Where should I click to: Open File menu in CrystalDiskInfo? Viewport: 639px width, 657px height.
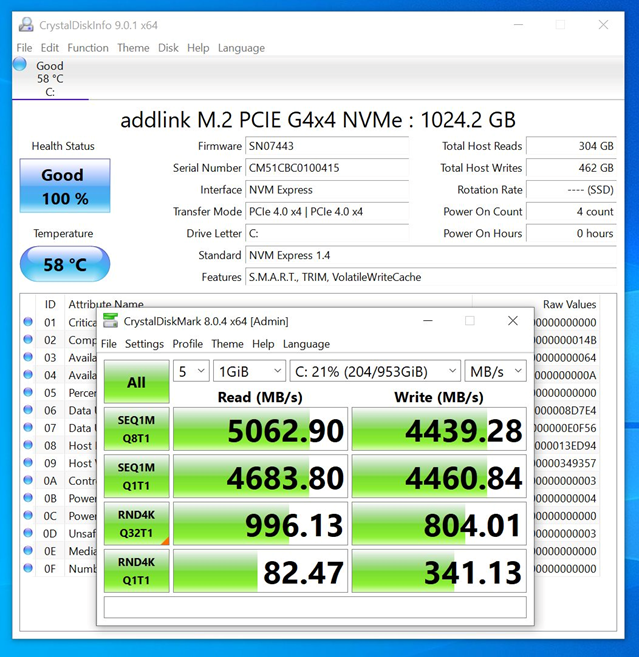click(x=24, y=48)
